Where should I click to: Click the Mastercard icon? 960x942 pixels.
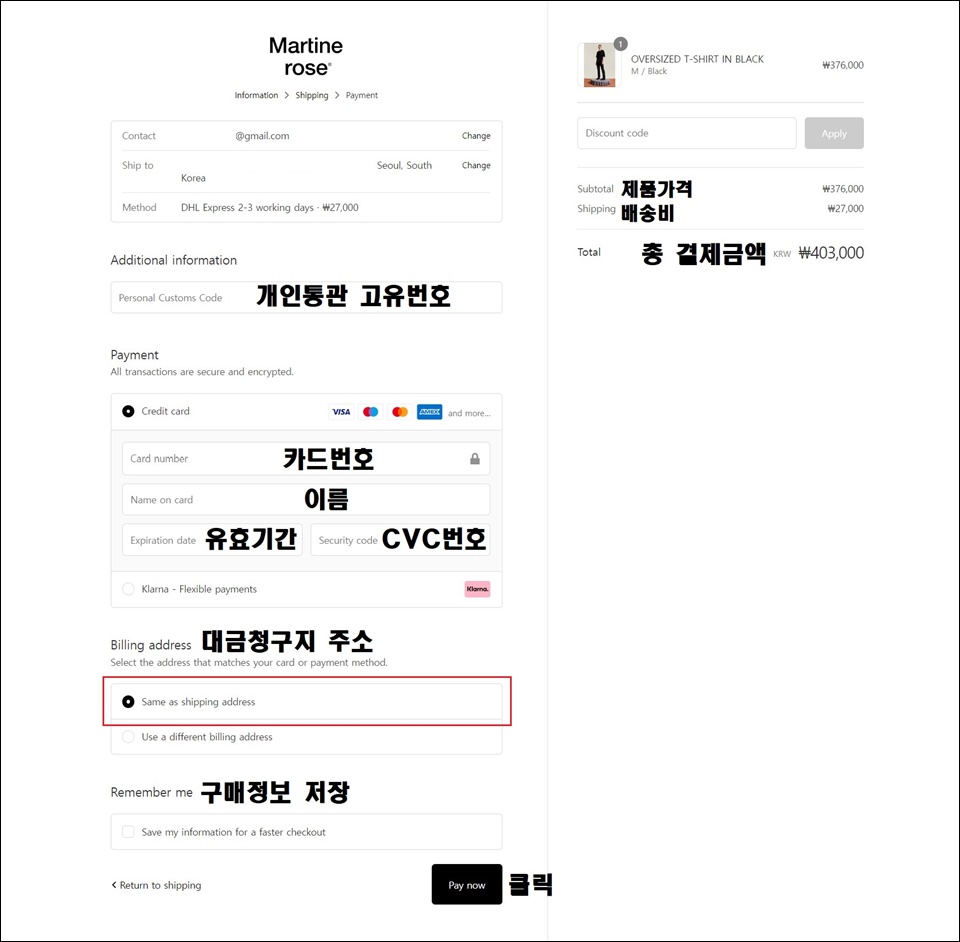click(400, 412)
